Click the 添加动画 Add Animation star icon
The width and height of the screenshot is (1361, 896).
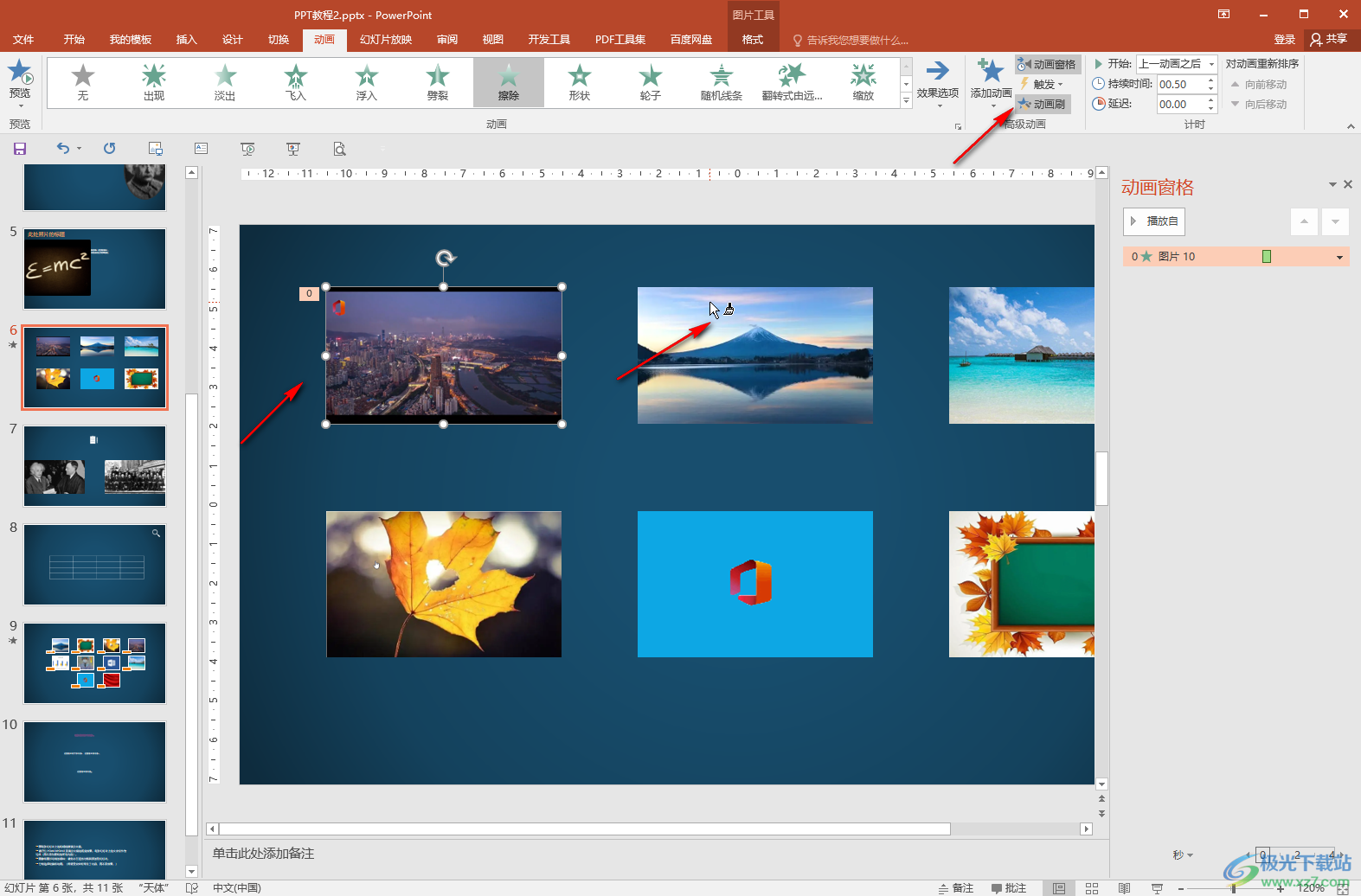point(991,72)
